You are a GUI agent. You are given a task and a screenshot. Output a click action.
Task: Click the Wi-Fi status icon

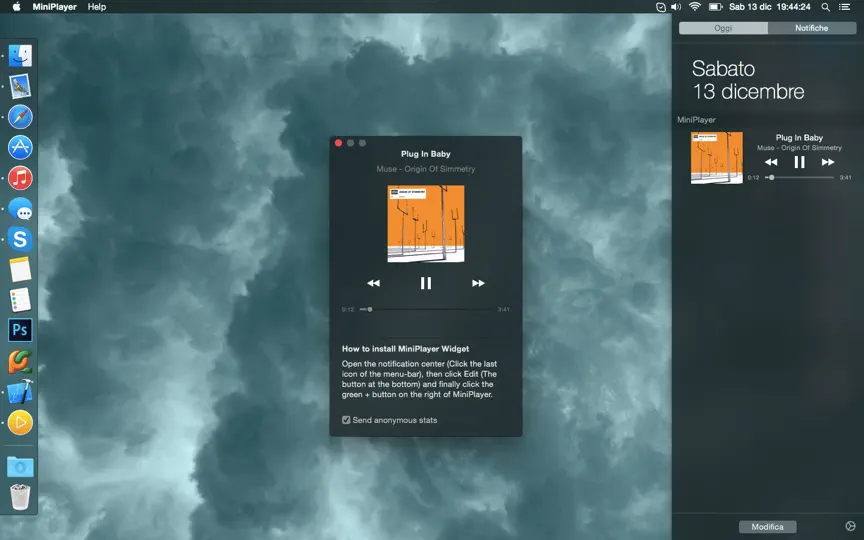[x=695, y=7]
